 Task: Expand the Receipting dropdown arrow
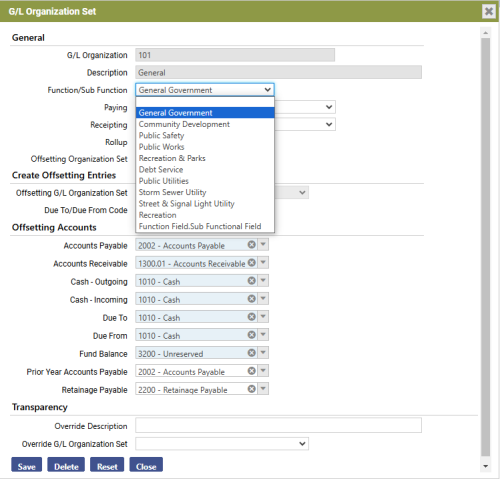click(329, 124)
